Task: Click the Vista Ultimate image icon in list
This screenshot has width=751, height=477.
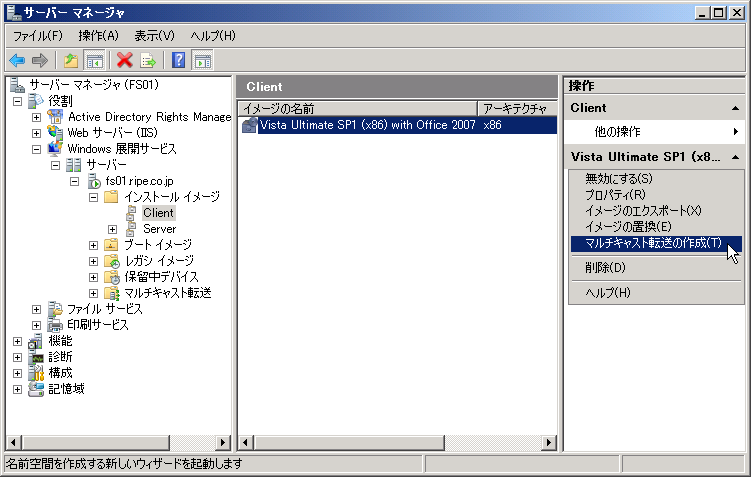Action: pos(249,125)
